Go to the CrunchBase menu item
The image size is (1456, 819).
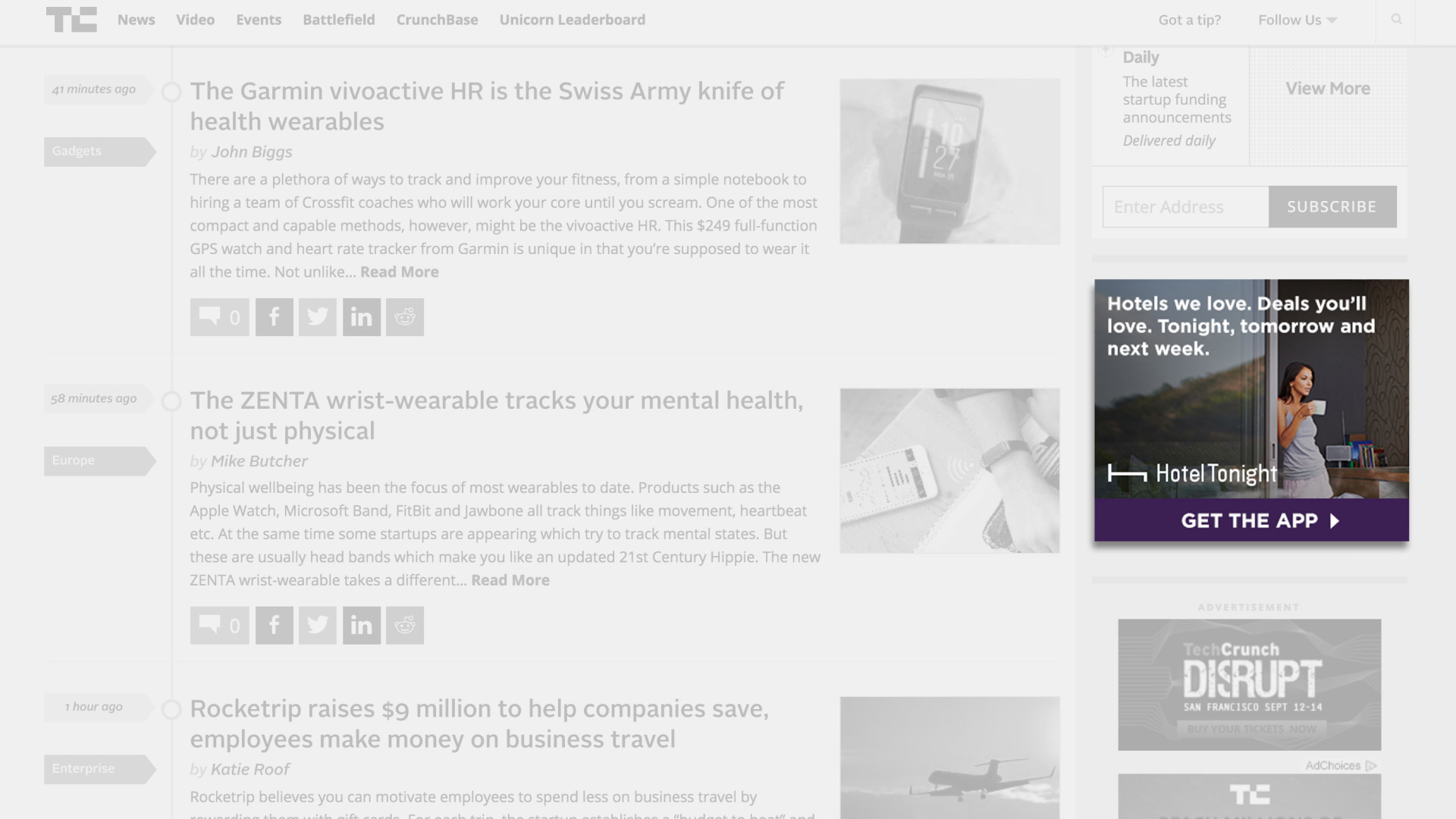pos(437,20)
